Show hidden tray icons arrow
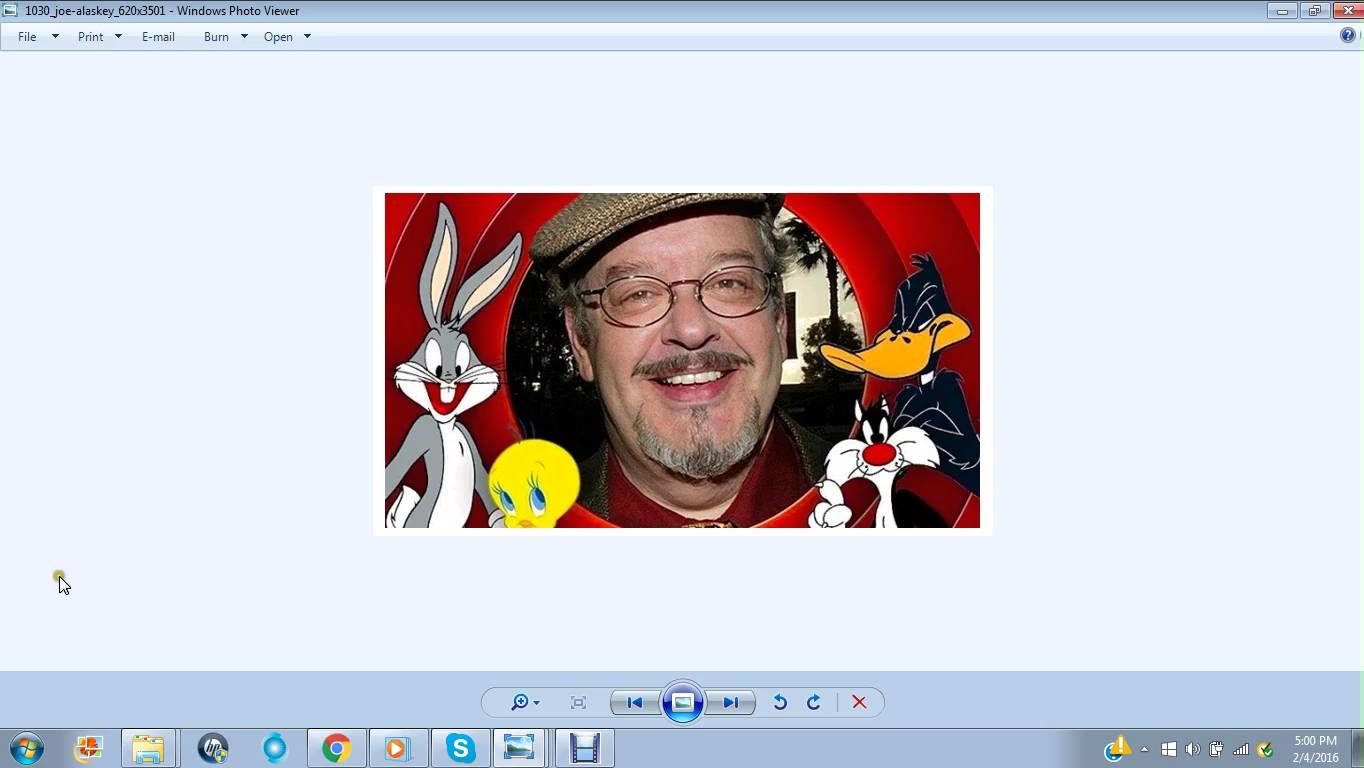 coord(1145,749)
